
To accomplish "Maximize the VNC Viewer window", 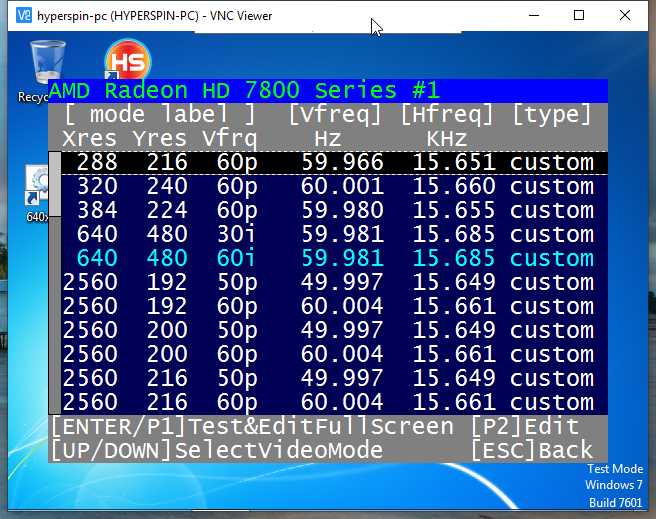I will [x=579, y=15].
